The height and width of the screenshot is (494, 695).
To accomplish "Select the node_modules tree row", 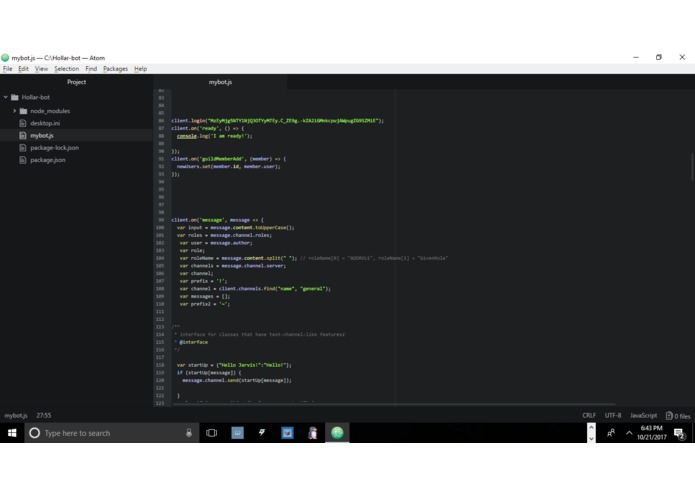I will [76, 111].
